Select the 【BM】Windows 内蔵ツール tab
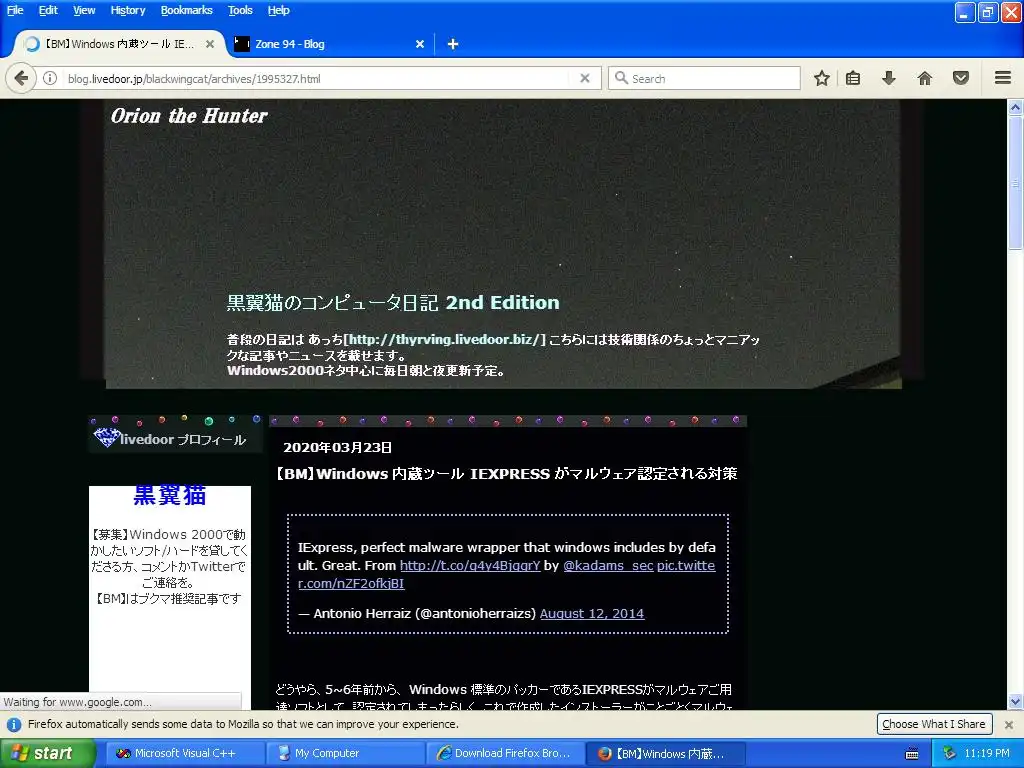The height and width of the screenshot is (768, 1024). click(x=119, y=44)
